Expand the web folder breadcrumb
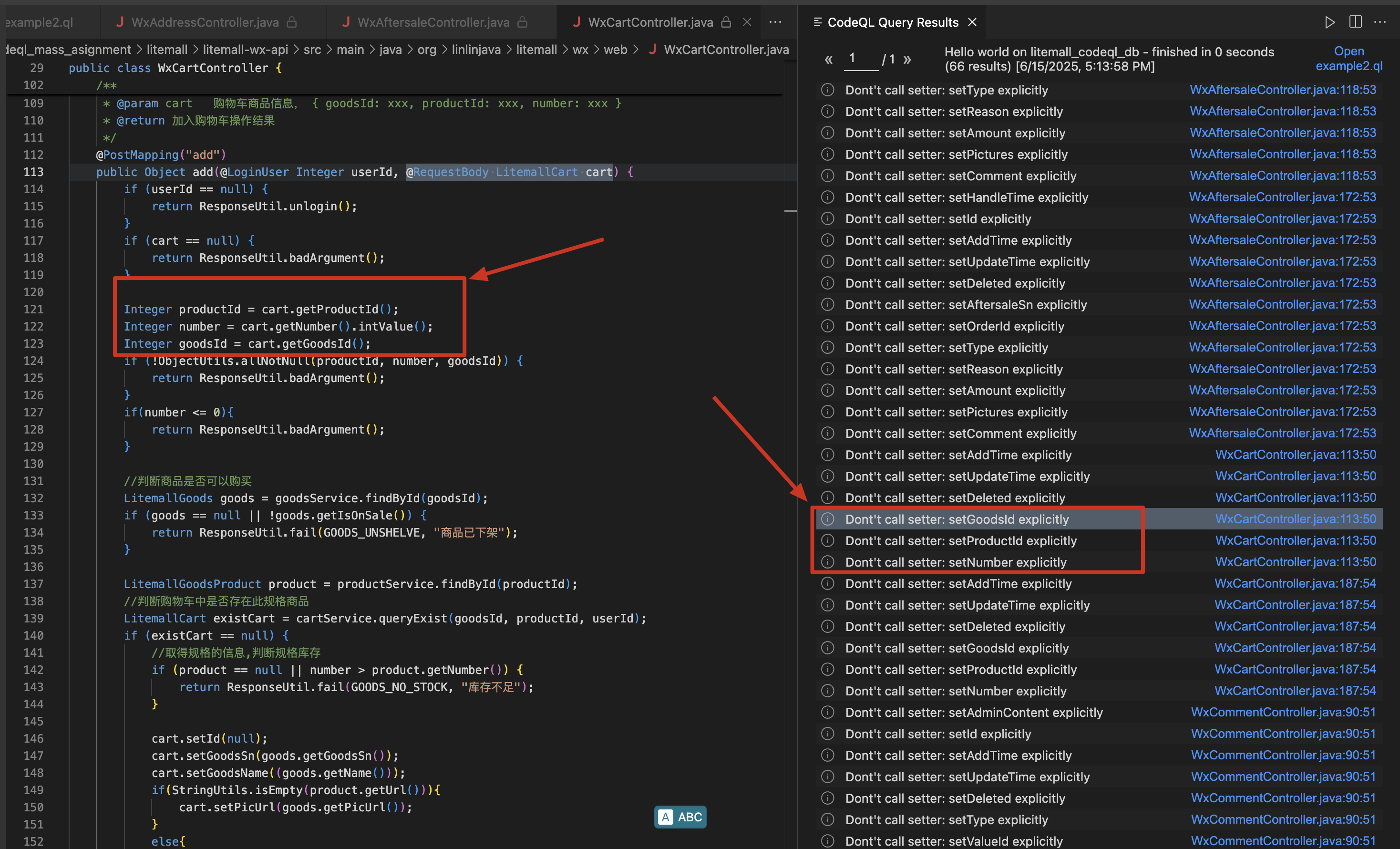This screenshot has width=1400, height=849. 615,50
